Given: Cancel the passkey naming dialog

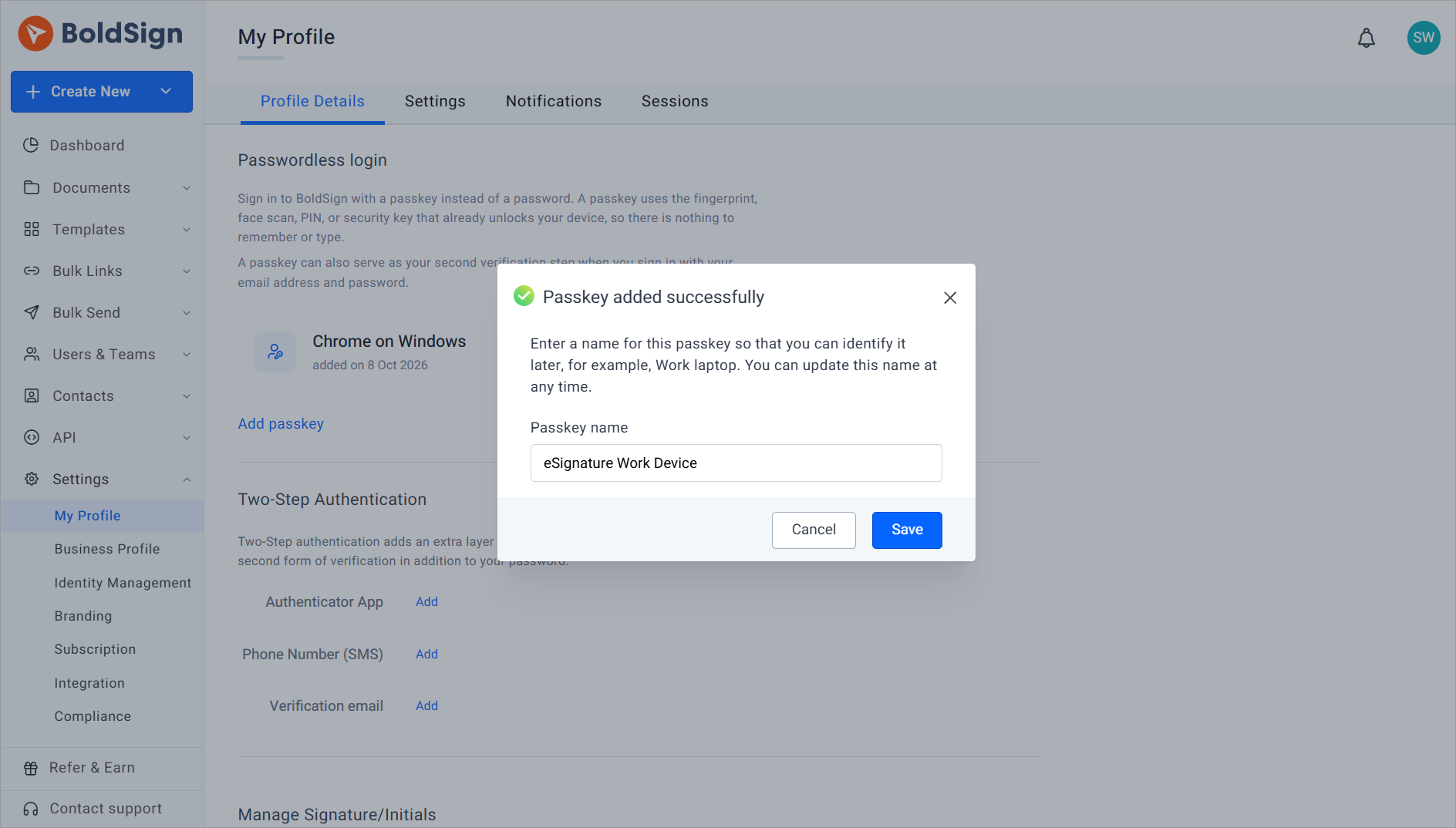Looking at the screenshot, I should 814,530.
